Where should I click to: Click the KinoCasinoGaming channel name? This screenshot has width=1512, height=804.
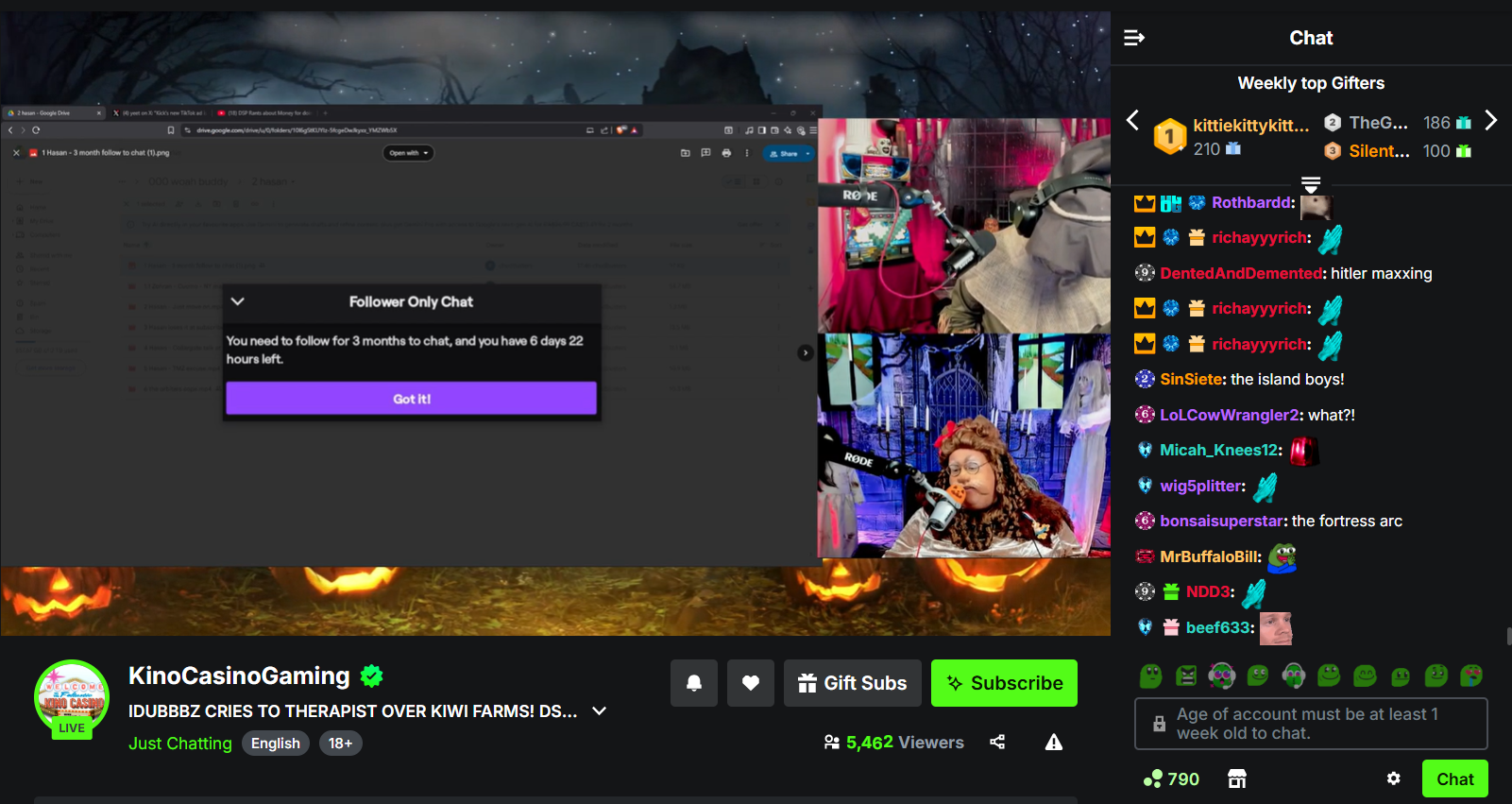[x=239, y=676]
